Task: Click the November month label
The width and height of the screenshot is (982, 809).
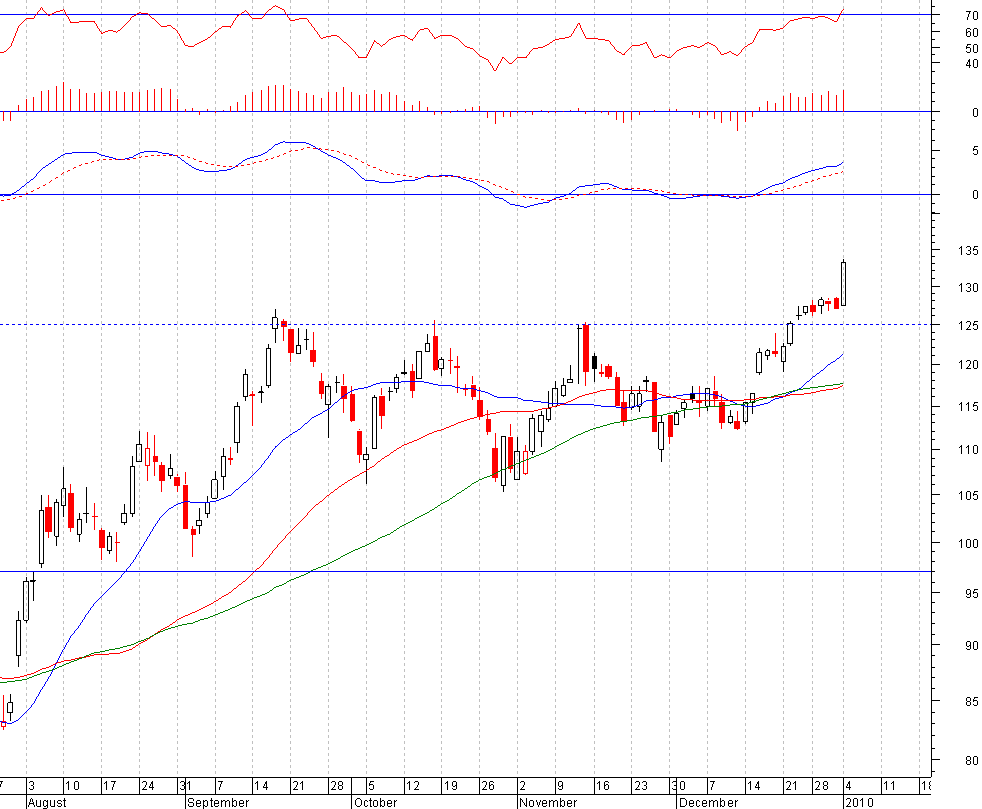Action: [548, 802]
